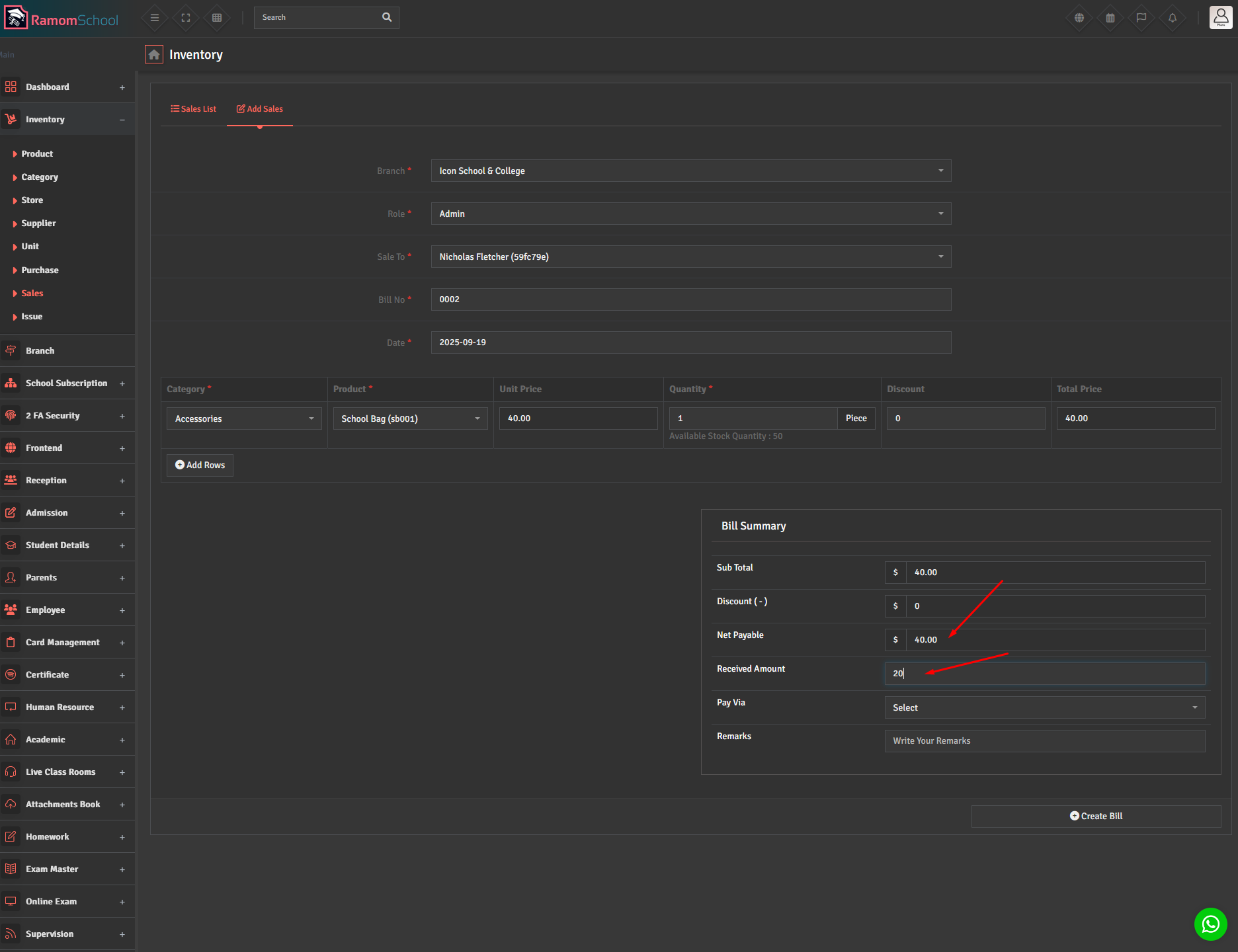Click the Branch signpost icon in sidebar
Viewport: 1238px width, 952px height.
[11, 350]
